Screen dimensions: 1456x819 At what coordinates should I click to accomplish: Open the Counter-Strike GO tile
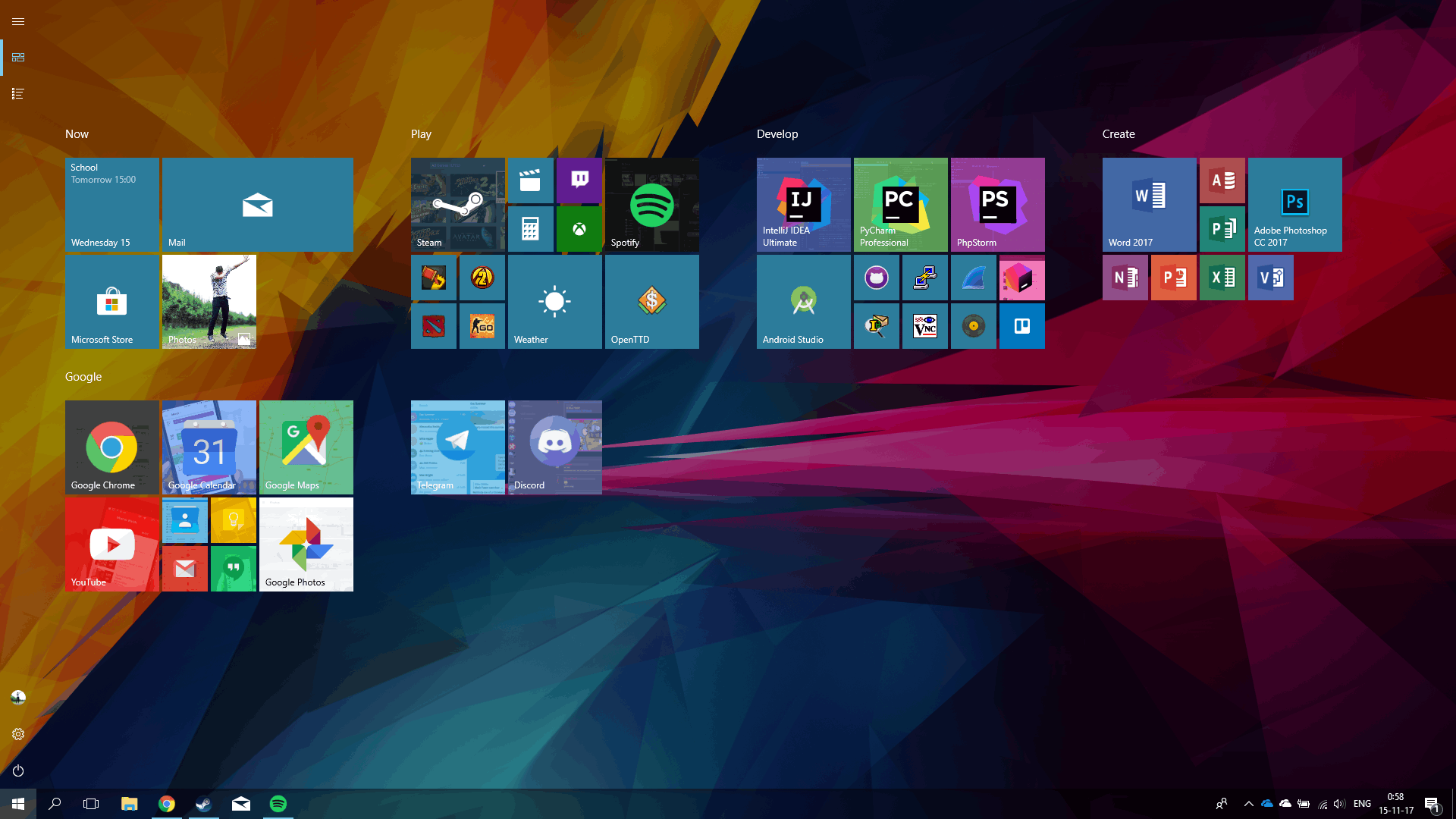pyautogui.click(x=482, y=326)
